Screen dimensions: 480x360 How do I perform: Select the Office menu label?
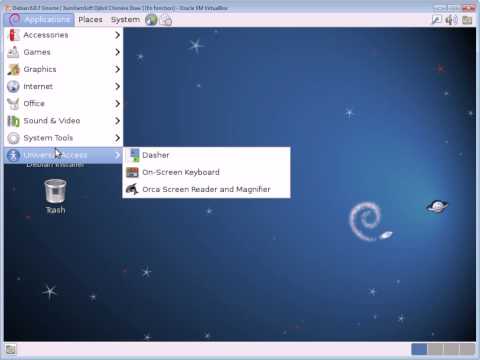[34, 104]
